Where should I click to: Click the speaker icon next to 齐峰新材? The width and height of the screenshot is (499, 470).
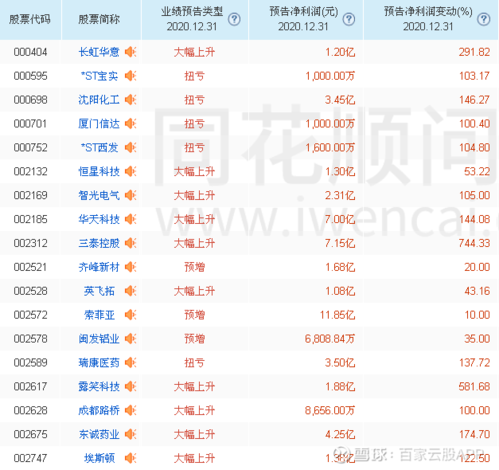click(130, 267)
